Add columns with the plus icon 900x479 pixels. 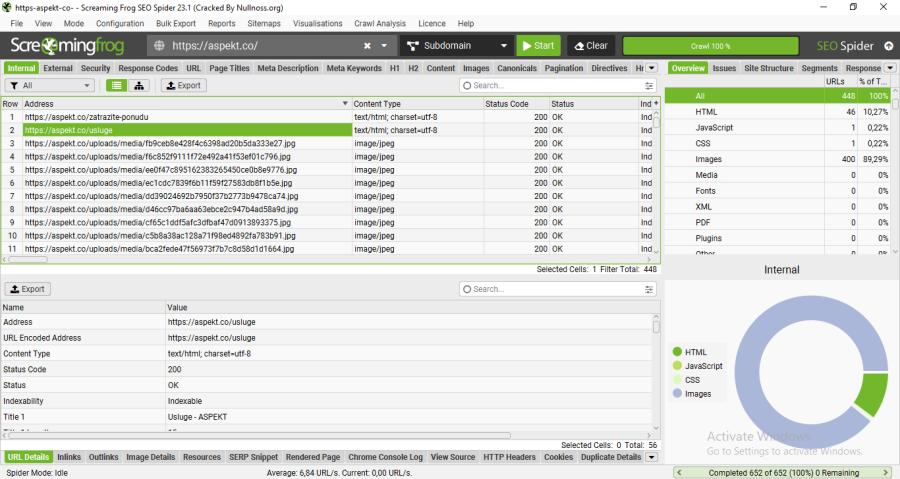pyautogui.click(x=656, y=103)
